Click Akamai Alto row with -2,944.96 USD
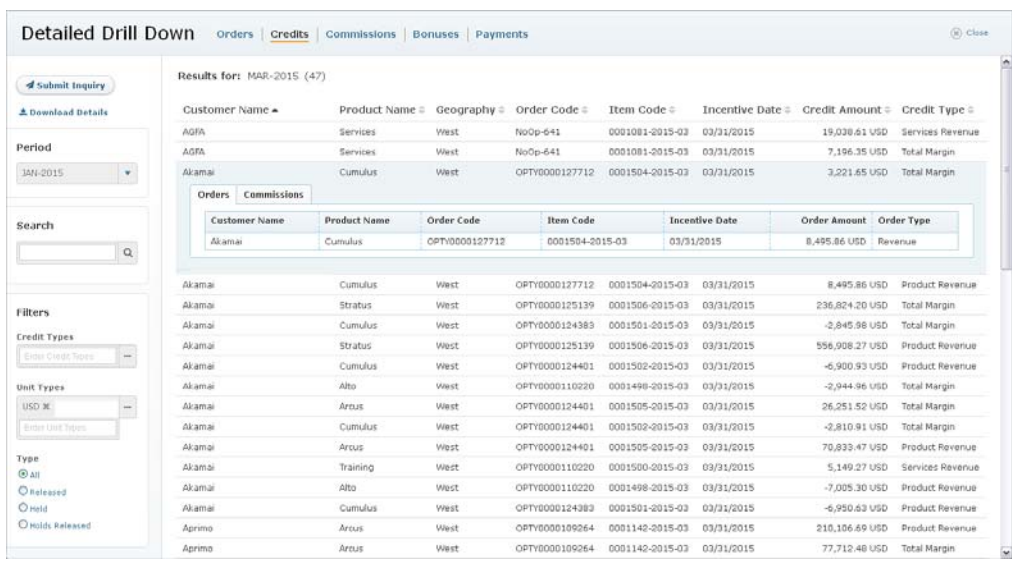The width and height of the screenshot is (1024, 566). (581, 386)
